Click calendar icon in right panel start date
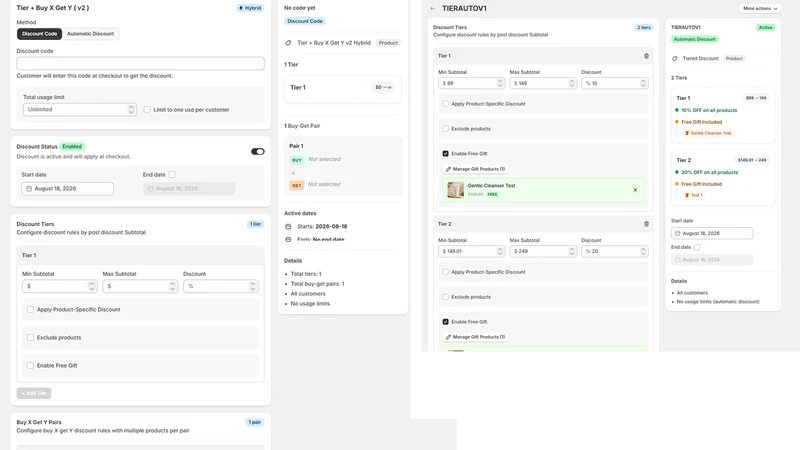The height and width of the screenshot is (450, 800). pyautogui.click(x=678, y=233)
